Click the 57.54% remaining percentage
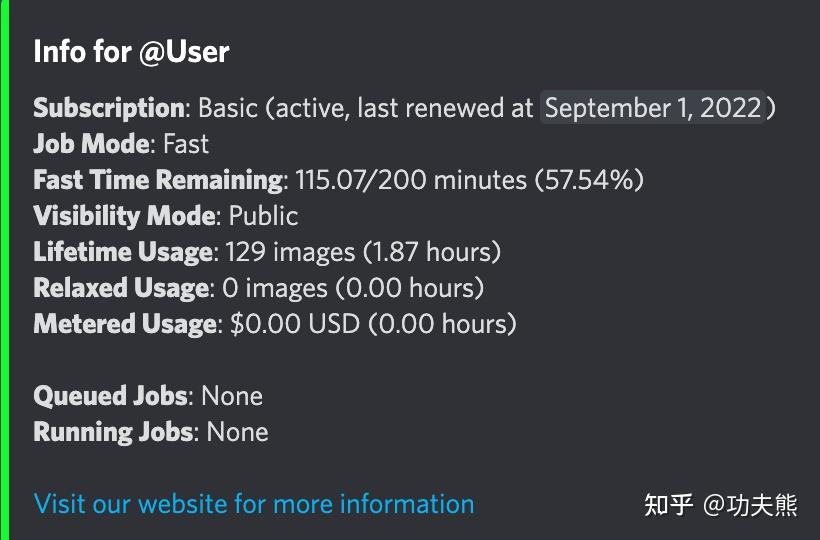This screenshot has height=540, width=820. (589, 180)
